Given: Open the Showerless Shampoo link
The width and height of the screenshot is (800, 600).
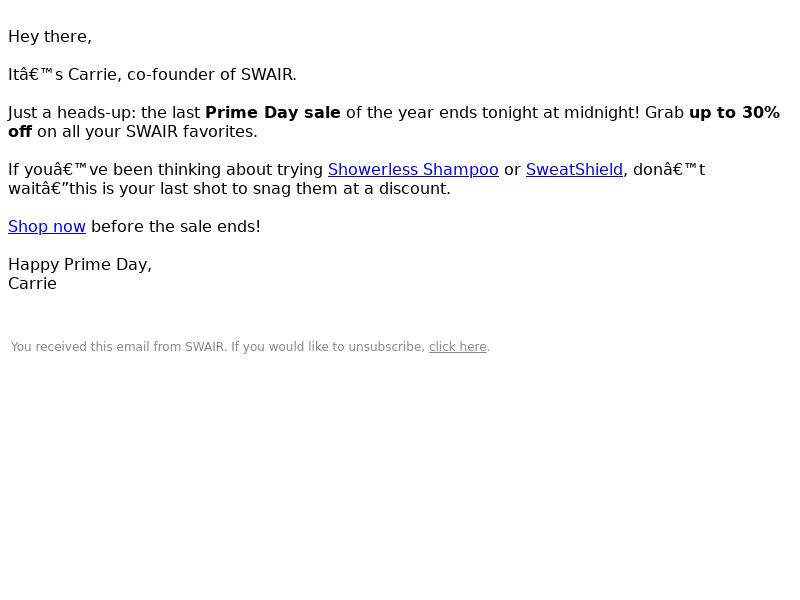Looking at the screenshot, I should click(x=413, y=169).
